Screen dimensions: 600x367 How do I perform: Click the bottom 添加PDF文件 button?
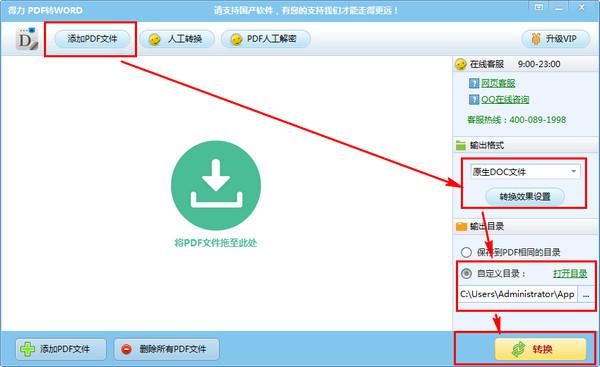[x=61, y=349]
